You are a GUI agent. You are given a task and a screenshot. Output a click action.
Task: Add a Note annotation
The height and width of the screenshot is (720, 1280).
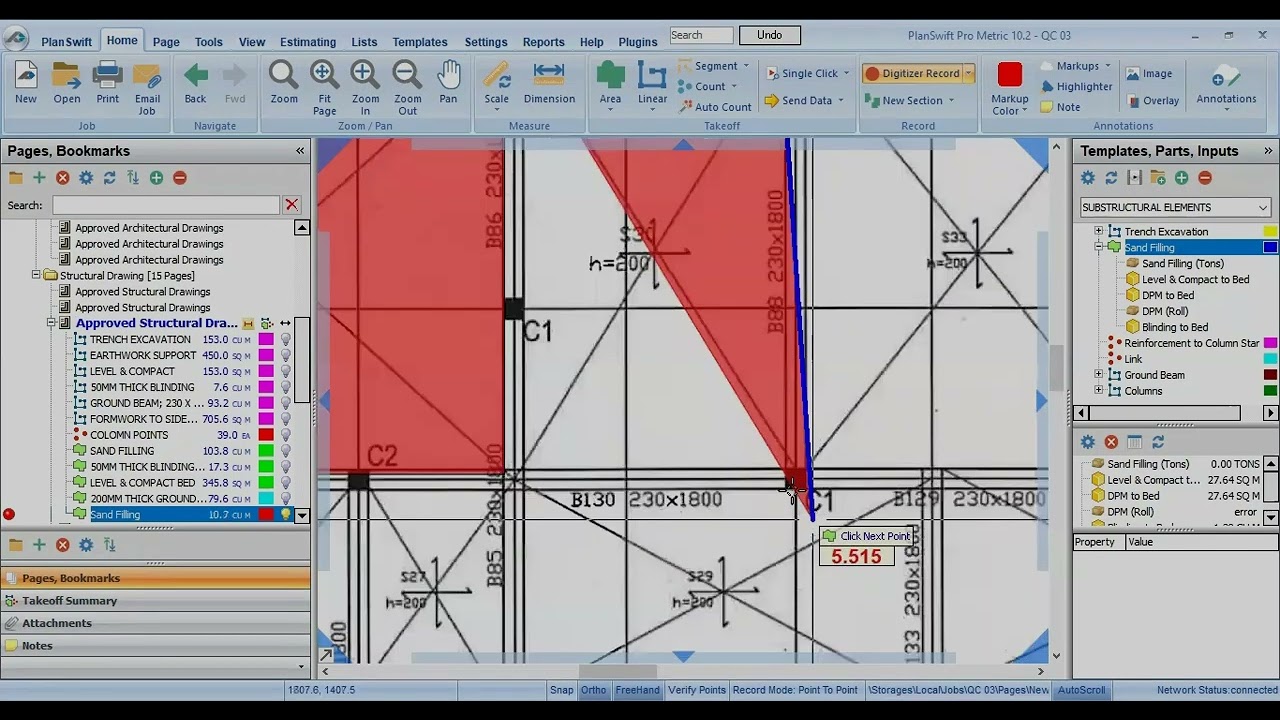click(x=1060, y=107)
